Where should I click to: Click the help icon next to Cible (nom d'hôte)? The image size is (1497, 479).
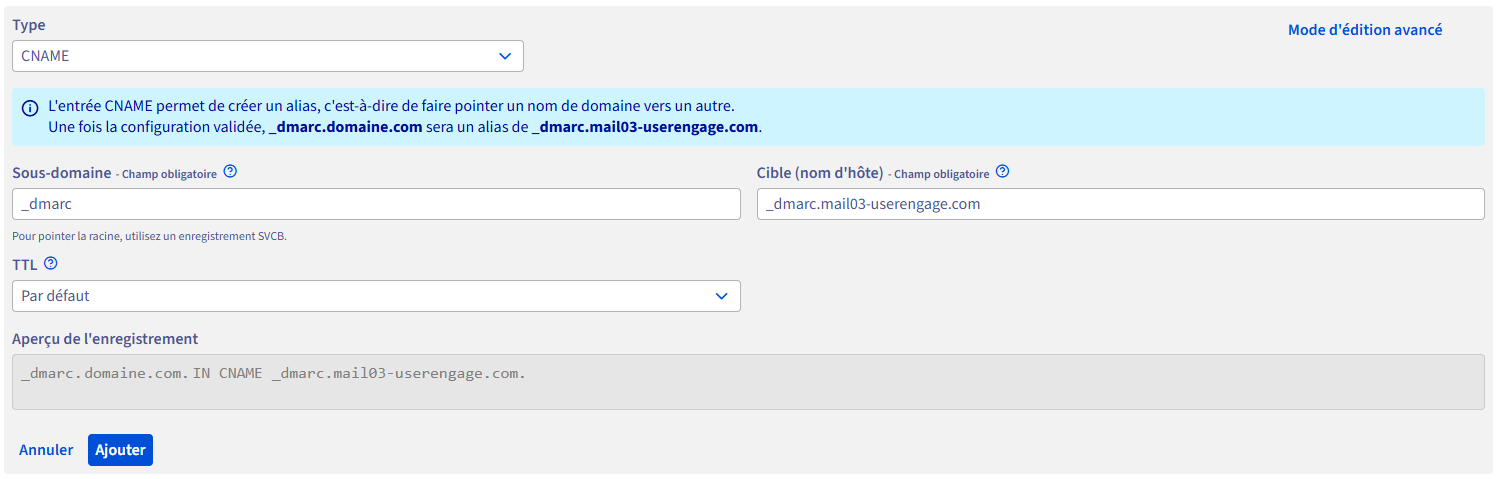(x=1002, y=172)
